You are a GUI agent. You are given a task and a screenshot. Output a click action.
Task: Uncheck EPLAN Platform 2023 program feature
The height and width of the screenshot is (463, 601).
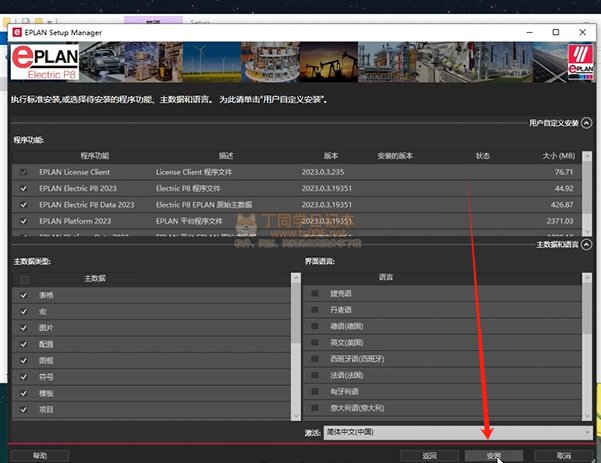(24, 220)
